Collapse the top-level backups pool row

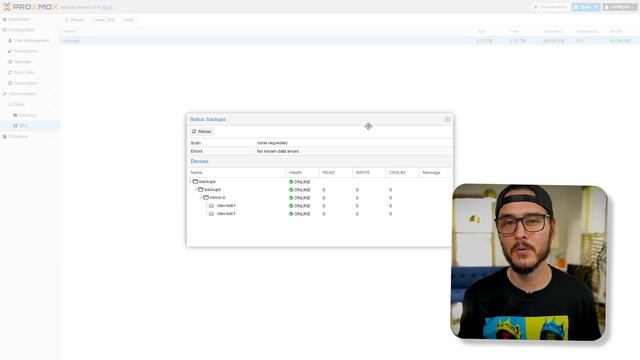[x=190, y=181]
